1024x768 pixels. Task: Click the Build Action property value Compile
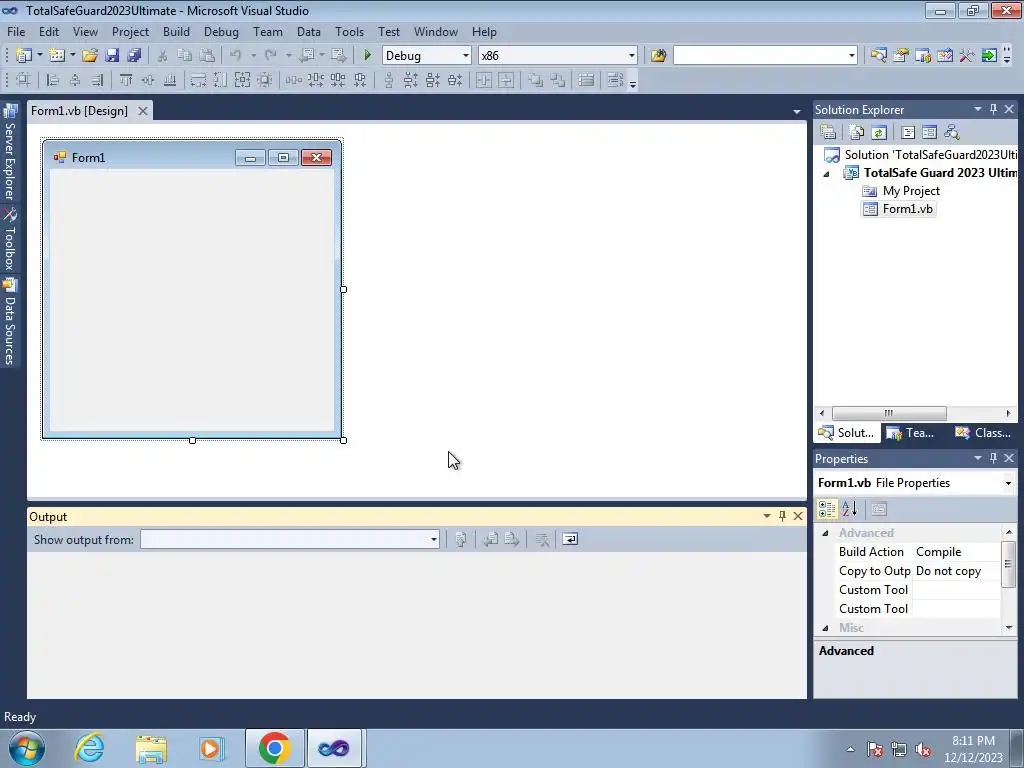pyautogui.click(x=938, y=552)
